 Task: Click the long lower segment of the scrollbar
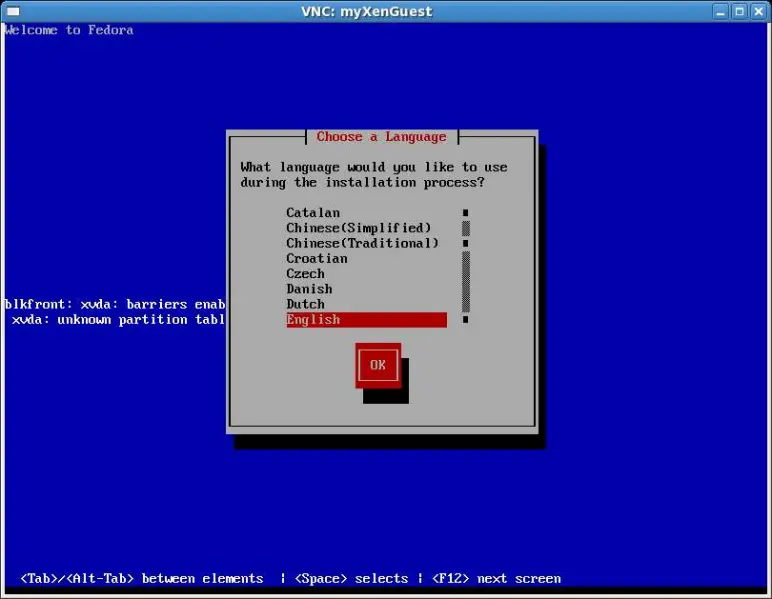pyautogui.click(x=466, y=281)
